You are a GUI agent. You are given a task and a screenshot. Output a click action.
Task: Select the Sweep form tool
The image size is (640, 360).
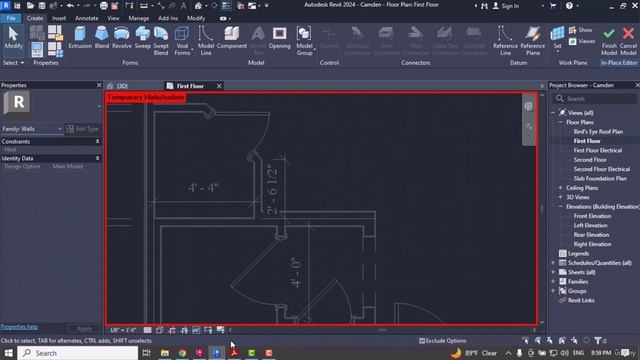pos(142,38)
